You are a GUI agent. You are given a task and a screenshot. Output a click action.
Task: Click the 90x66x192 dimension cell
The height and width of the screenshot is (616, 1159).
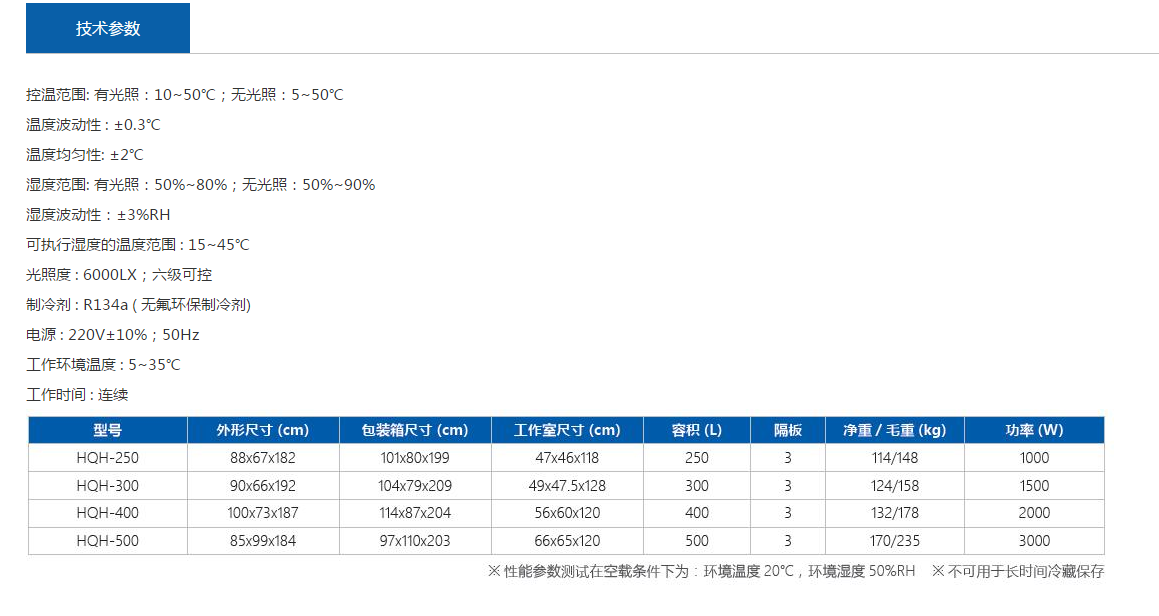263,486
